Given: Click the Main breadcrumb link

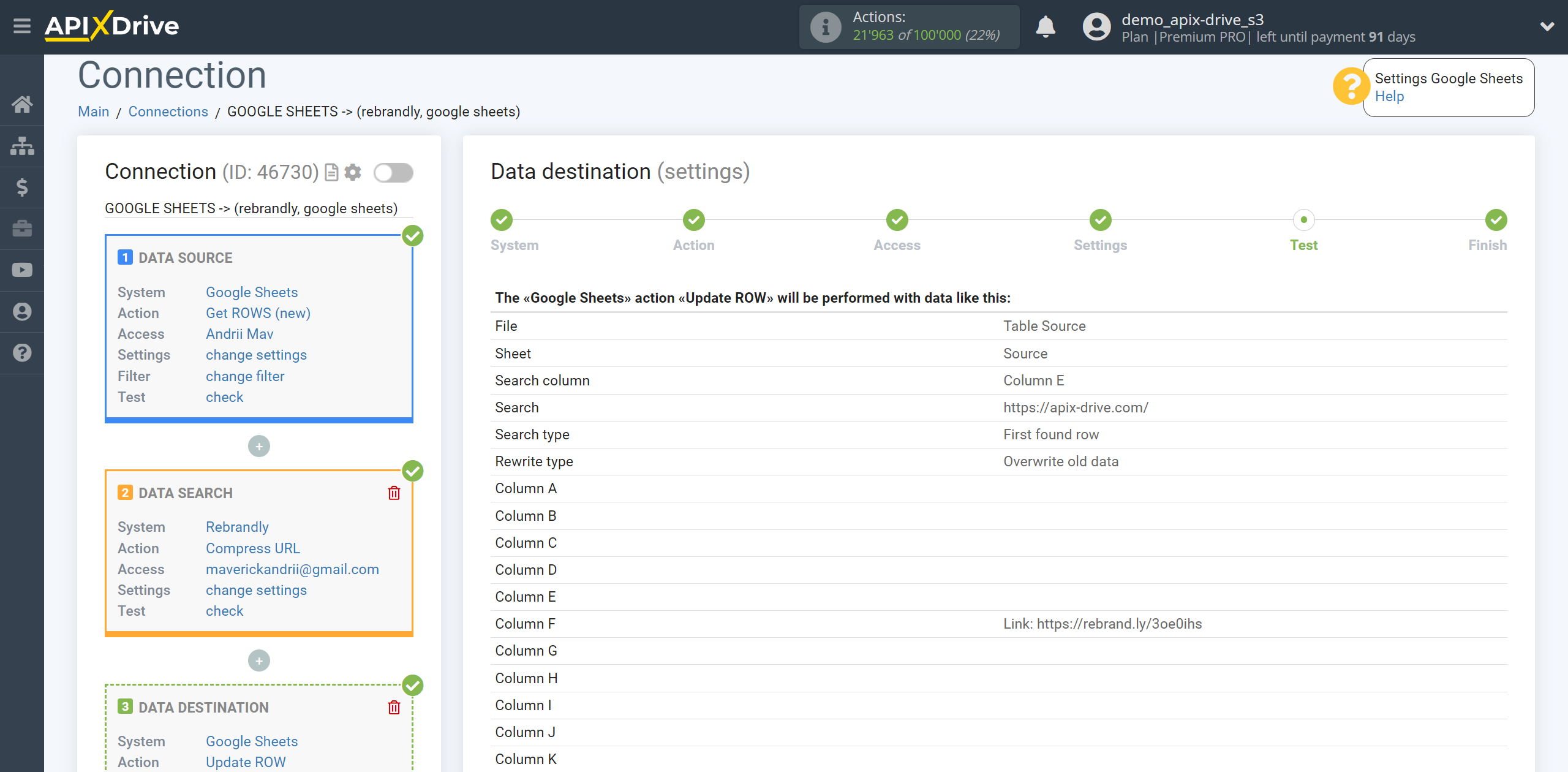Looking at the screenshot, I should point(93,112).
